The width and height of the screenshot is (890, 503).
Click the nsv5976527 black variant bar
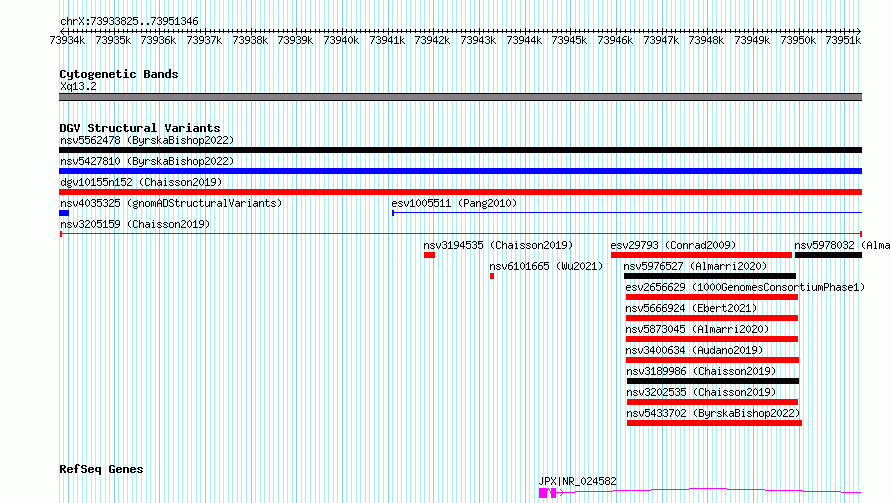[710, 276]
